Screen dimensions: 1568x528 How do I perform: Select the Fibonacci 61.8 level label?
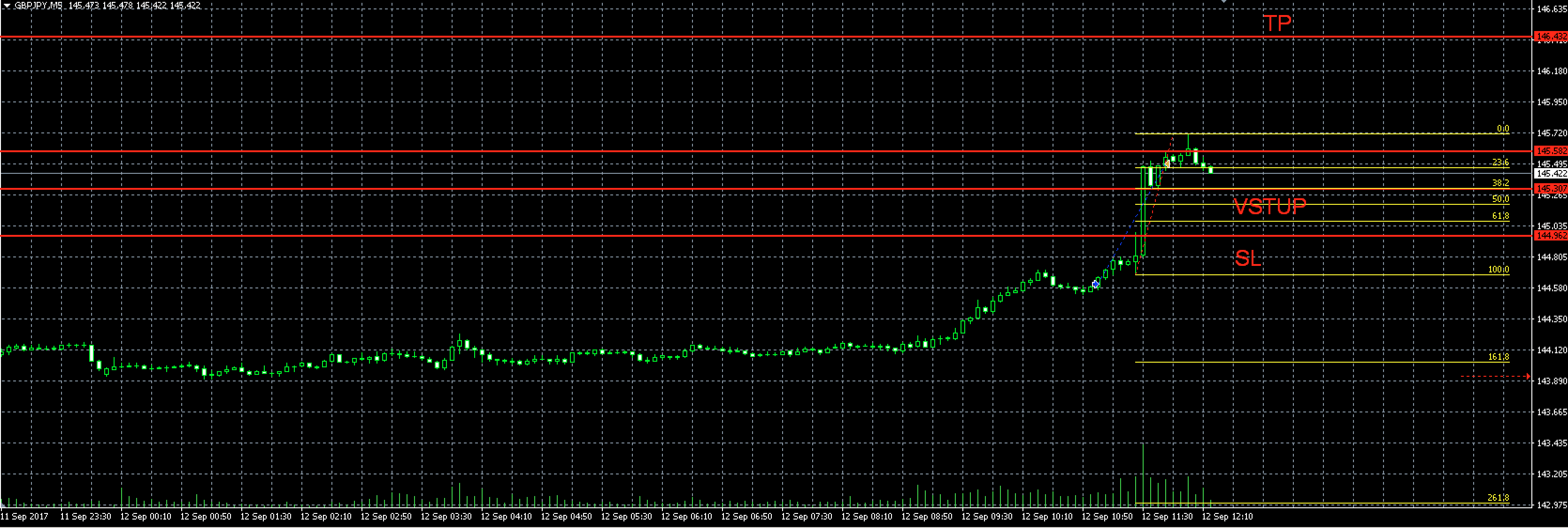click(x=1500, y=216)
